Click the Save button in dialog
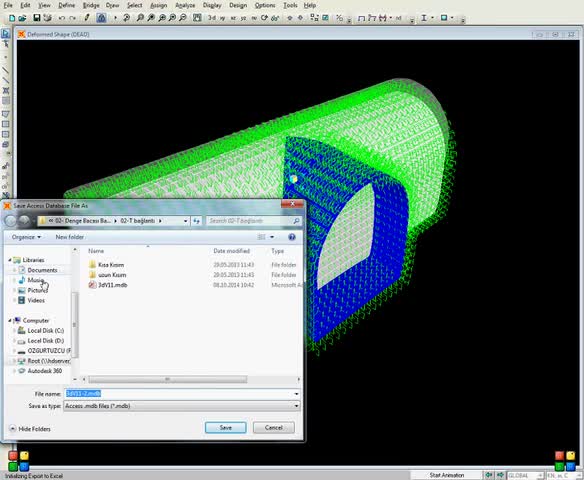This screenshot has width=584, height=480. coord(226,427)
